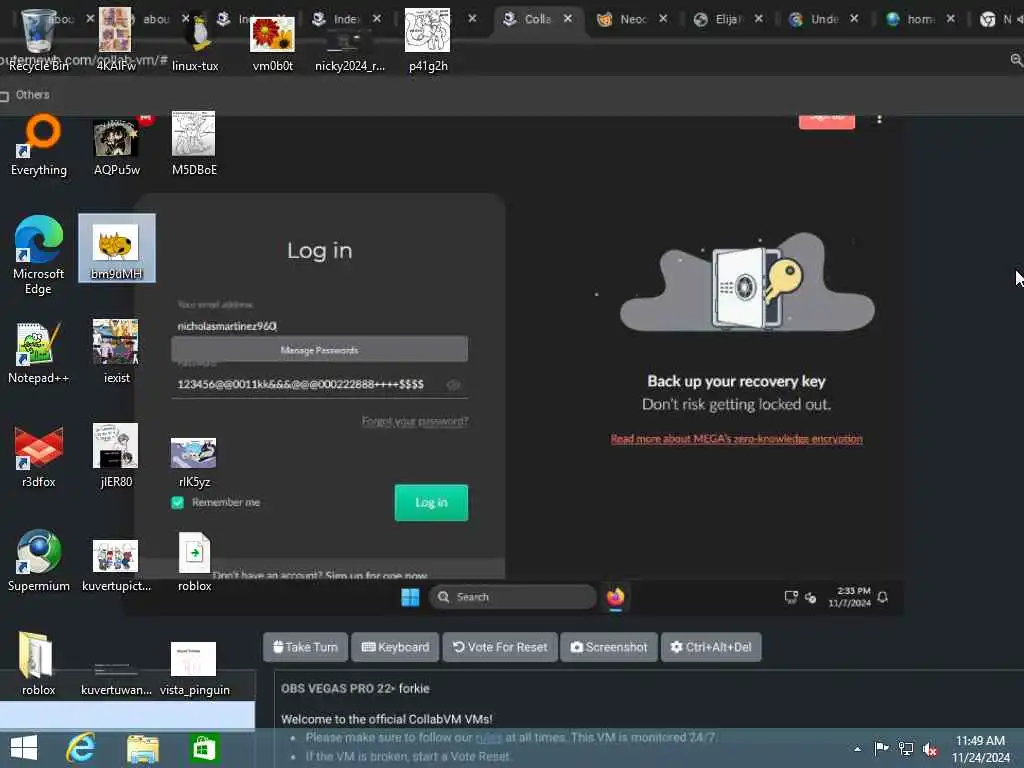Image resolution: width=1024 pixels, height=768 pixels.
Task: Launch Notepad++ shortcut
Action: coord(39,353)
